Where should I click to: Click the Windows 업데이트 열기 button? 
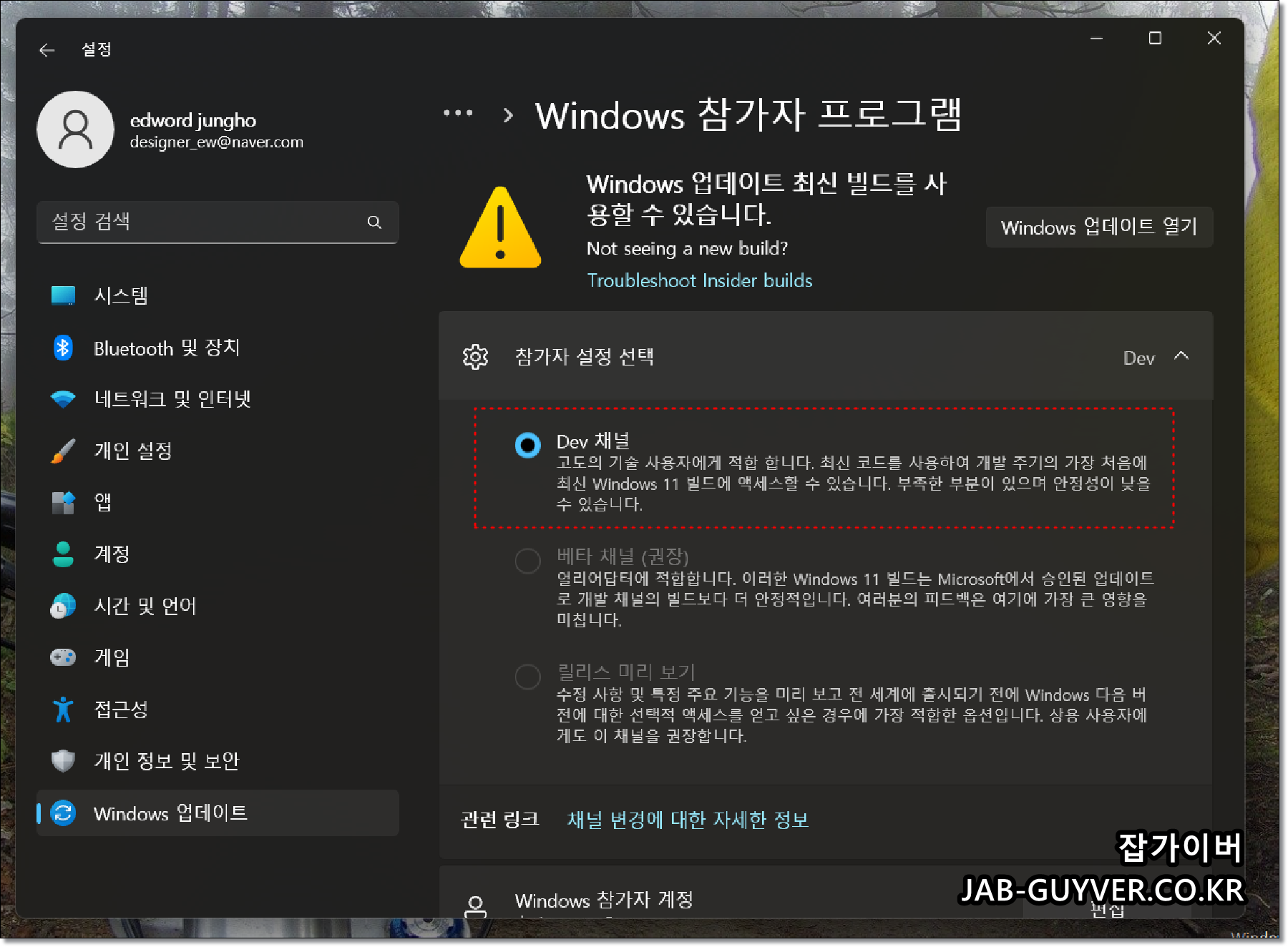tap(1099, 227)
